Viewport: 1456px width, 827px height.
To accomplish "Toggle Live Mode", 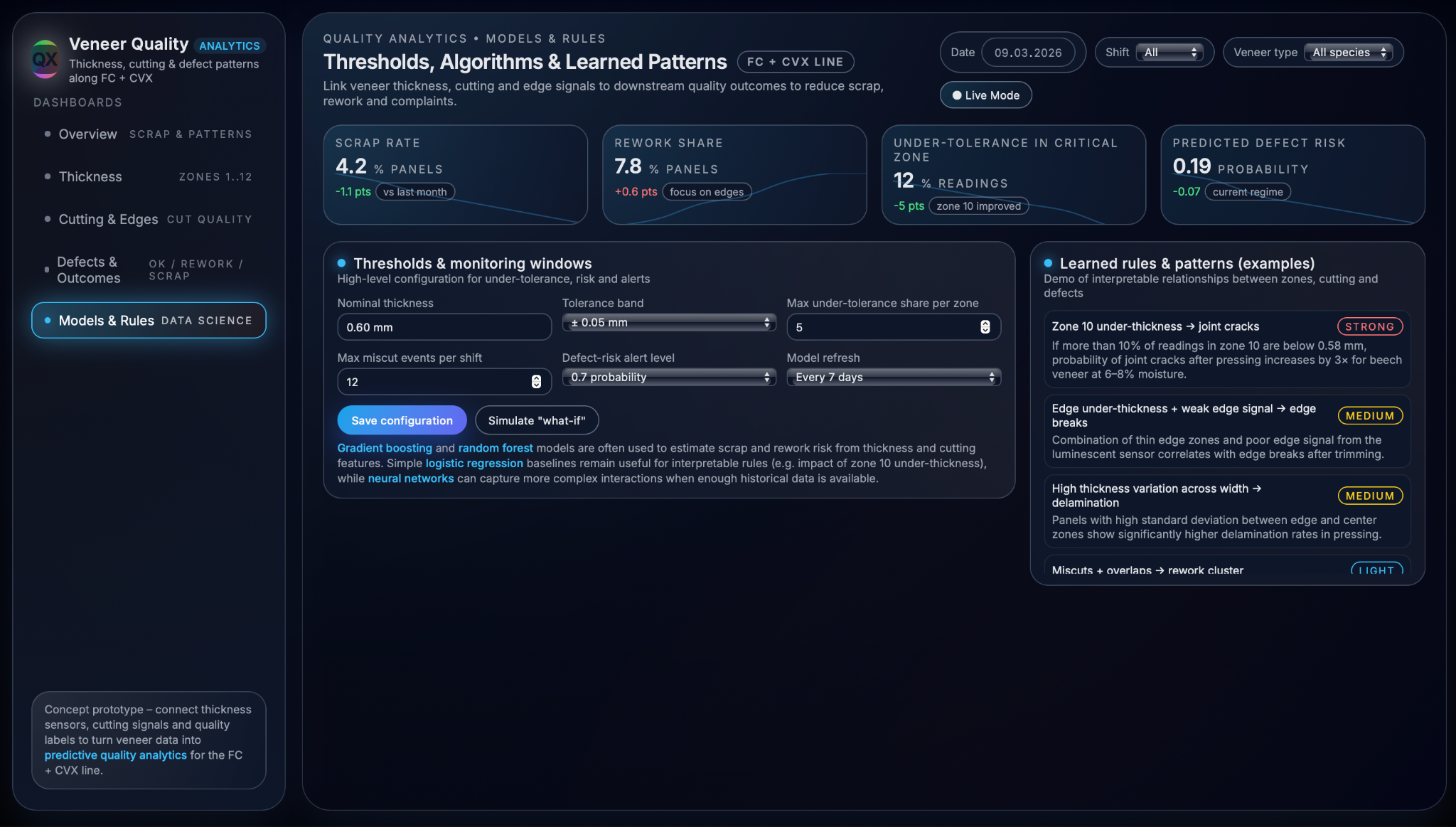I will 985,95.
